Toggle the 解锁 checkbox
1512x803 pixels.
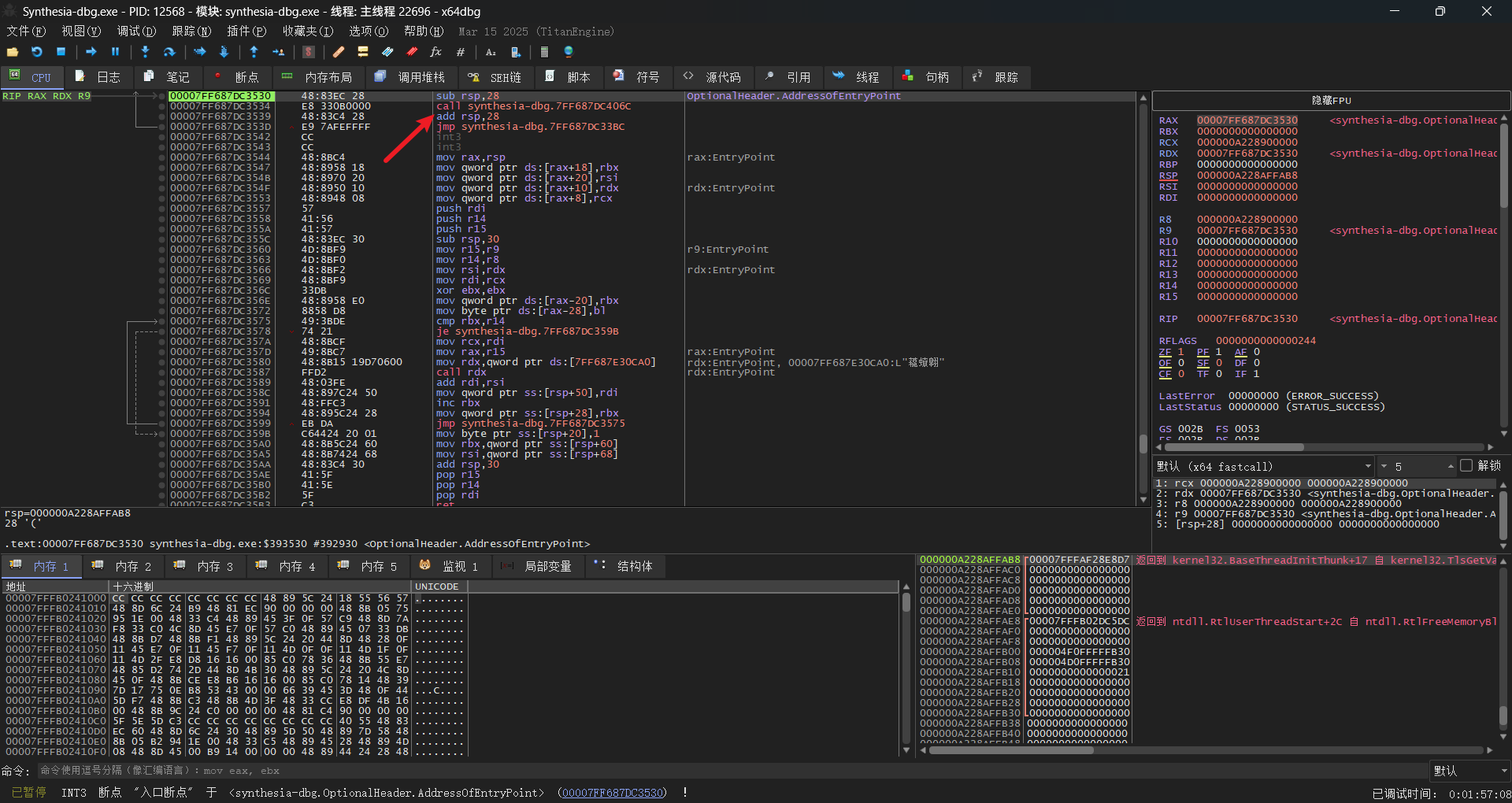pyautogui.click(x=1466, y=466)
